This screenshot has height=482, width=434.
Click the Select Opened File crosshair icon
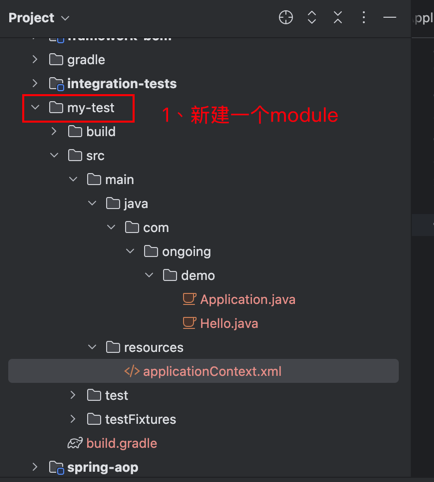(x=286, y=17)
